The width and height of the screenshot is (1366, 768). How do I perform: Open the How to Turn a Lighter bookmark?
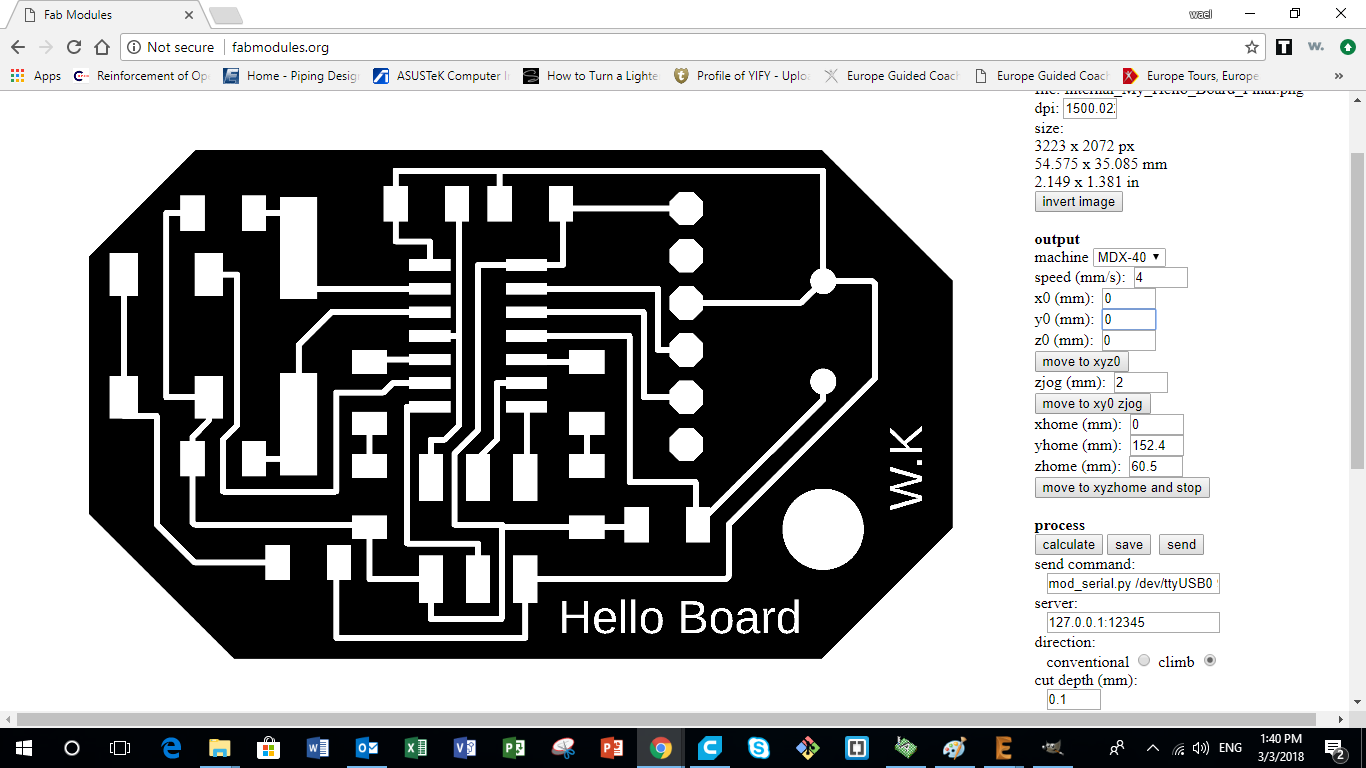[591, 76]
